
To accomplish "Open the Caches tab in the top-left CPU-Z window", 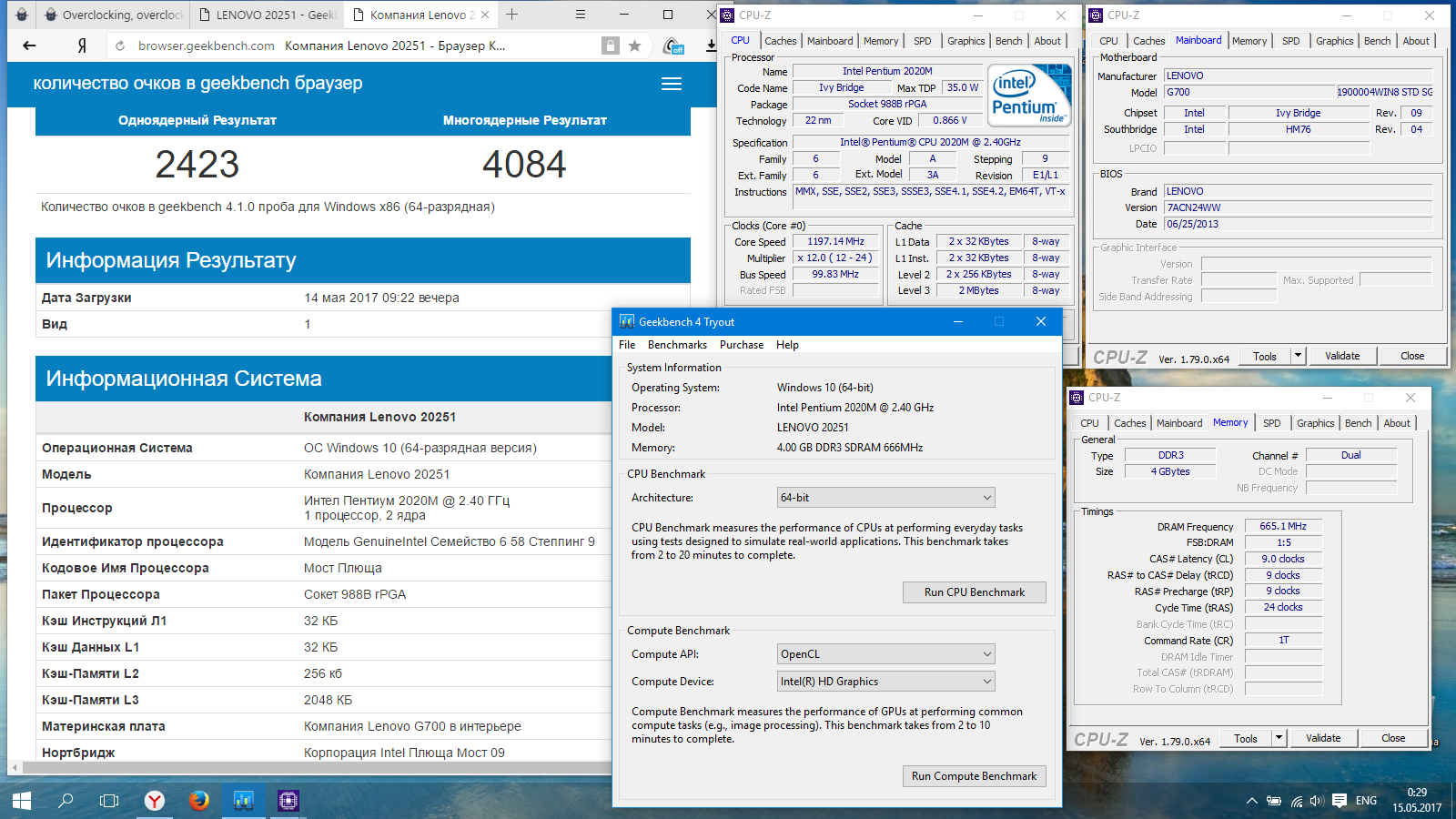I will tap(780, 41).
